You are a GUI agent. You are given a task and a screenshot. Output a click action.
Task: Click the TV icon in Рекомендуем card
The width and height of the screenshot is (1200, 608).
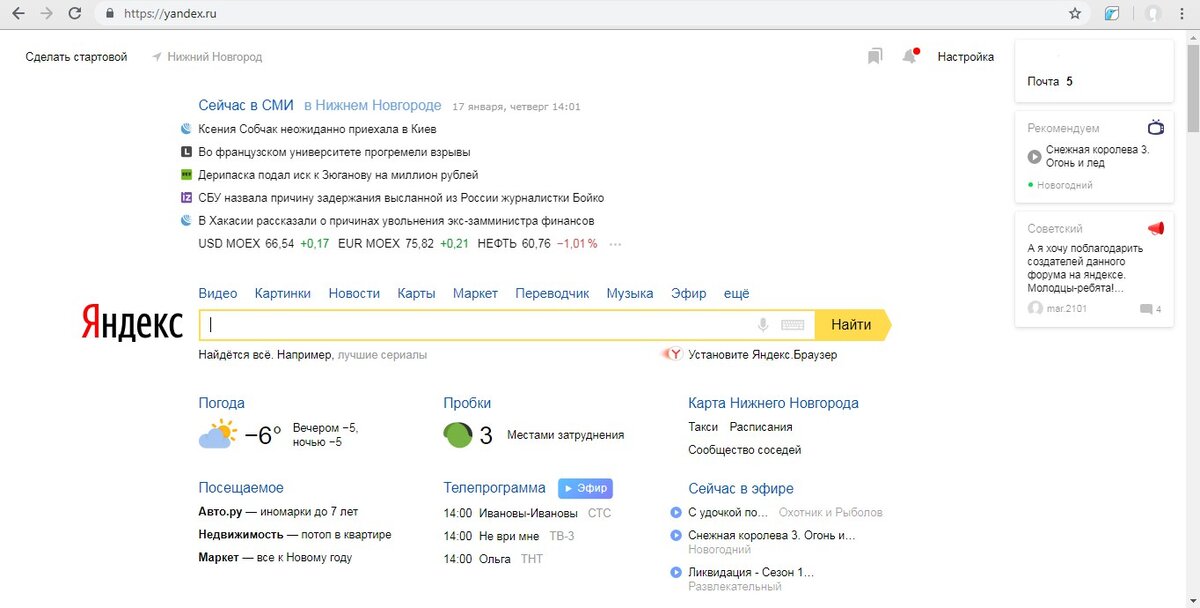(1156, 128)
